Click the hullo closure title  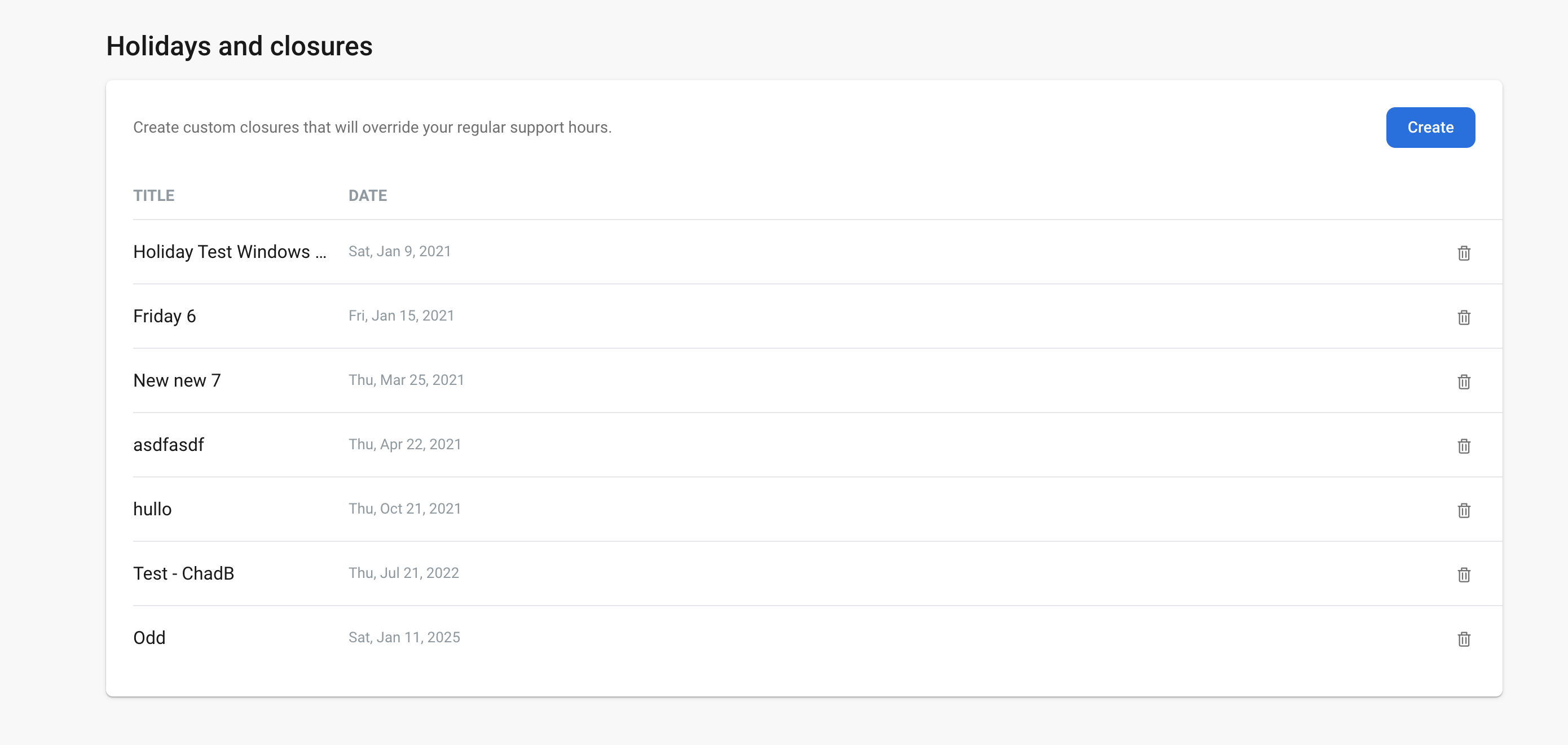point(152,509)
